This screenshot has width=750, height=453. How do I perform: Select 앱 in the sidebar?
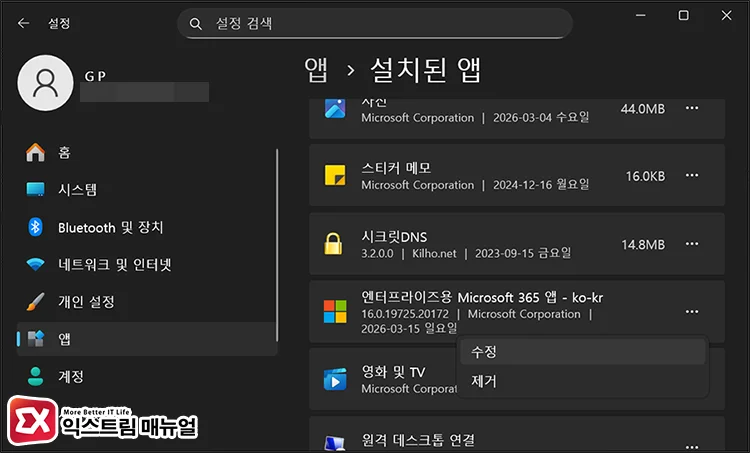[146, 339]
